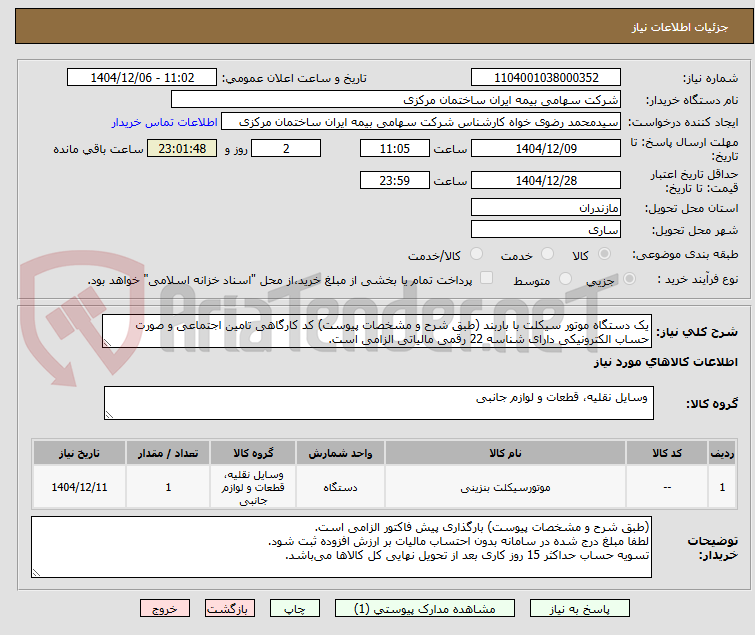
Task: Click the buyer organization name field
Action: pyautogui.click(x=396, y=100)
